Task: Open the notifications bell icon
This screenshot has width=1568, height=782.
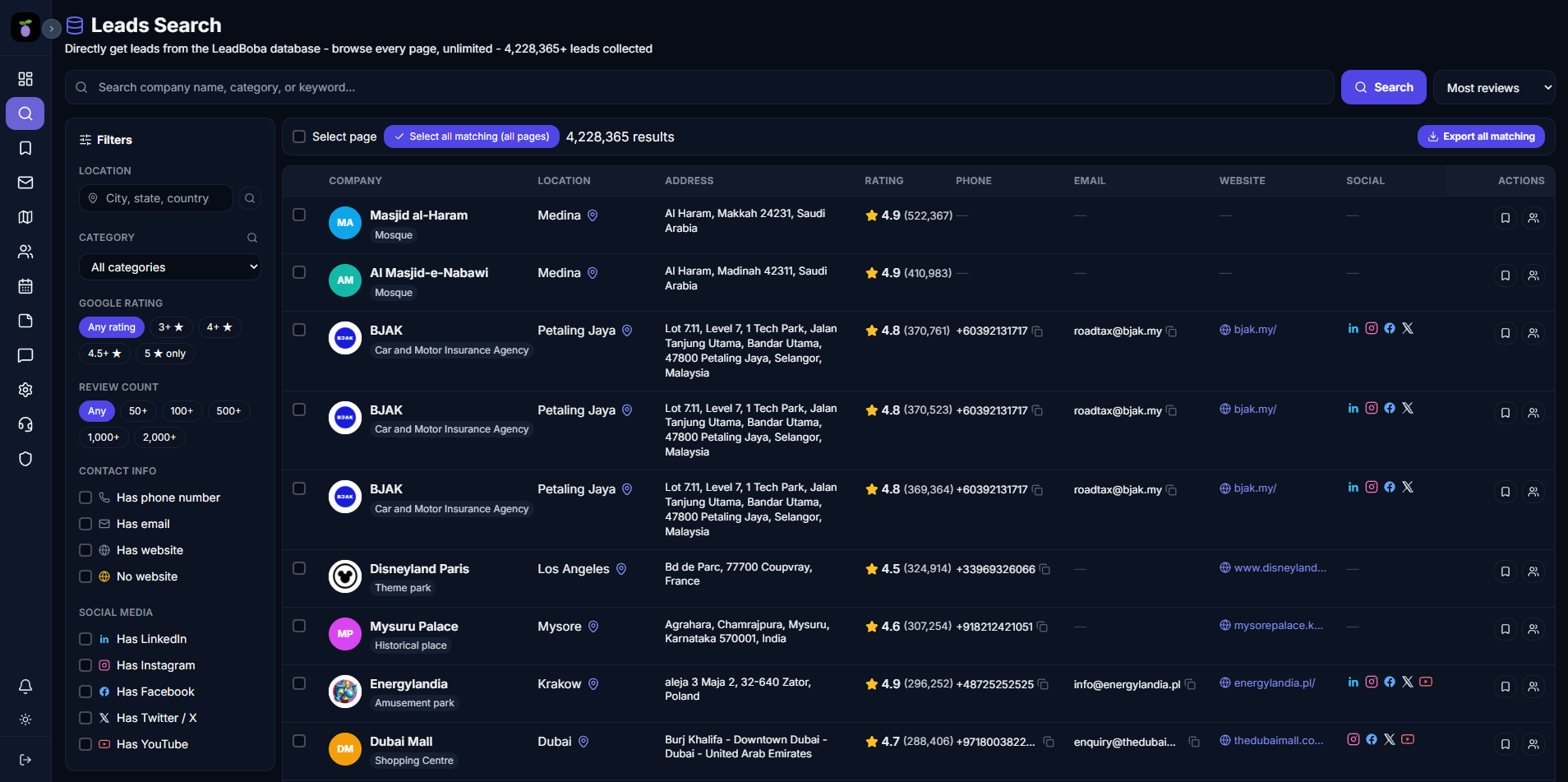Action: pos(25,686)
